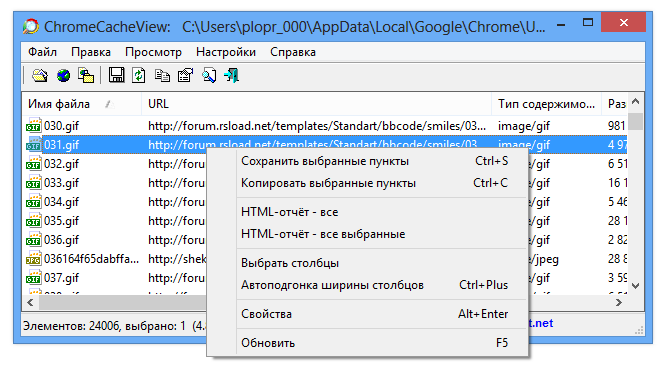Viewport: 663px width, 374px height.
Task: Click the GIF file icon of 034.gif
Action: point(33,202)
